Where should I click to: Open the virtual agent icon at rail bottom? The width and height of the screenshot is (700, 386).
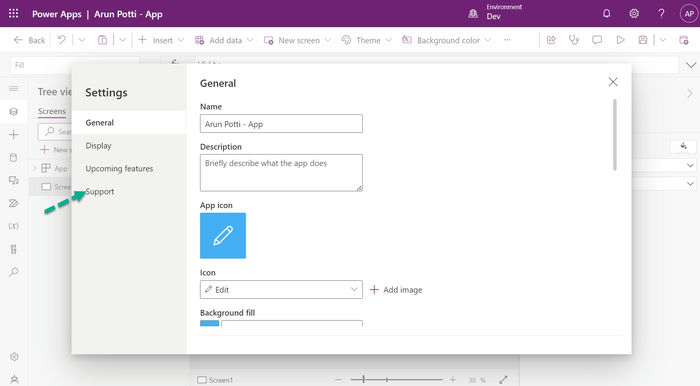click(x=14, y=379)
